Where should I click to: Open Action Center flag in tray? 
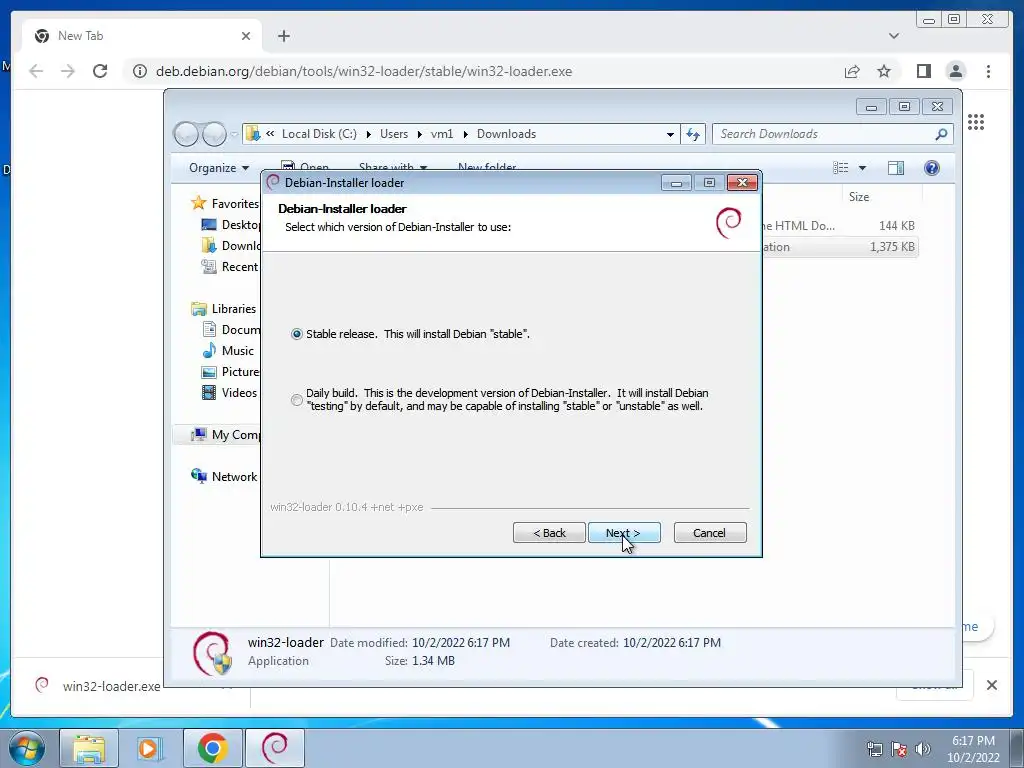[899, 749]
